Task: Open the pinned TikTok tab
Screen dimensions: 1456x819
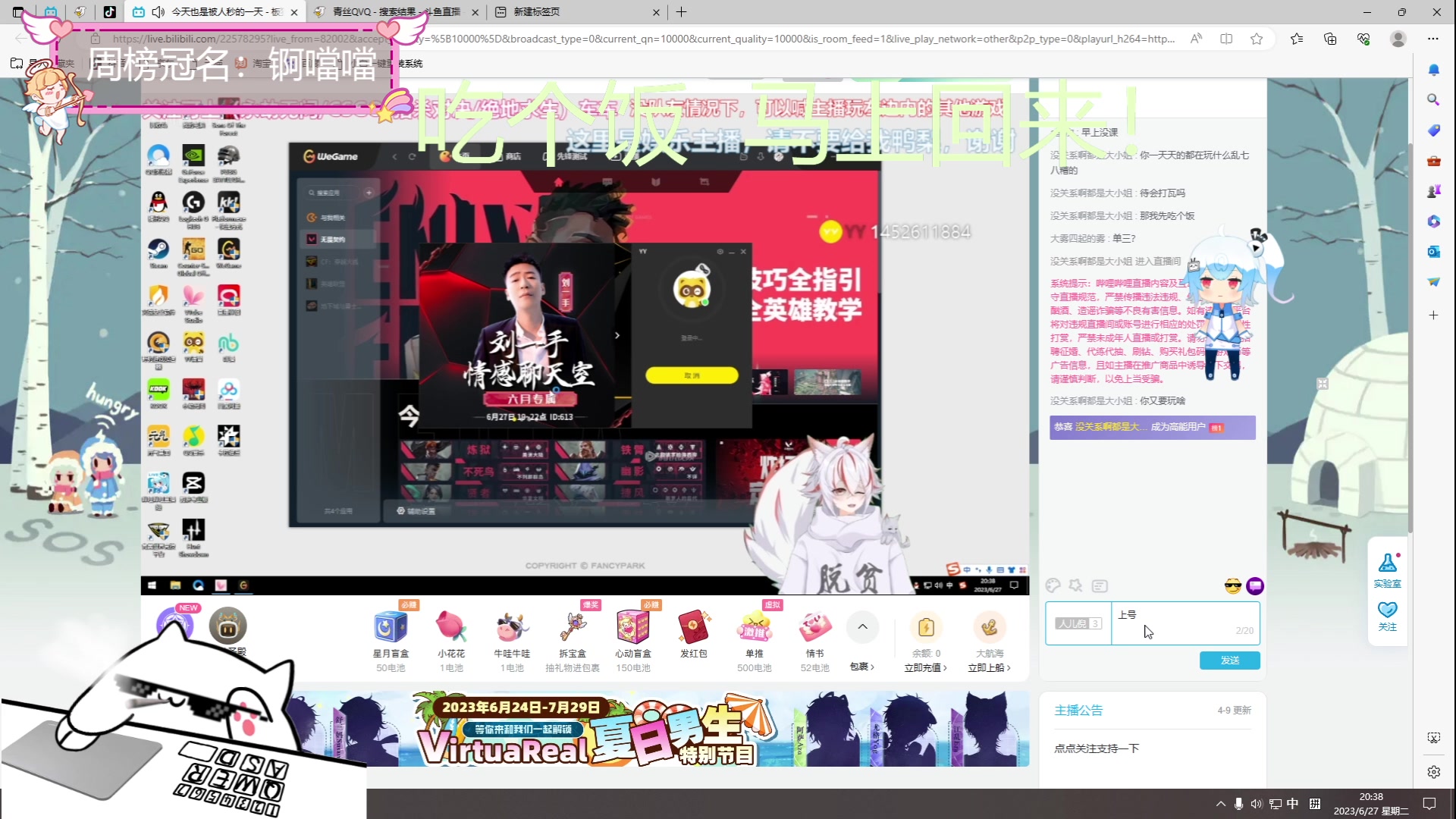Action: [x=109, y=12]
